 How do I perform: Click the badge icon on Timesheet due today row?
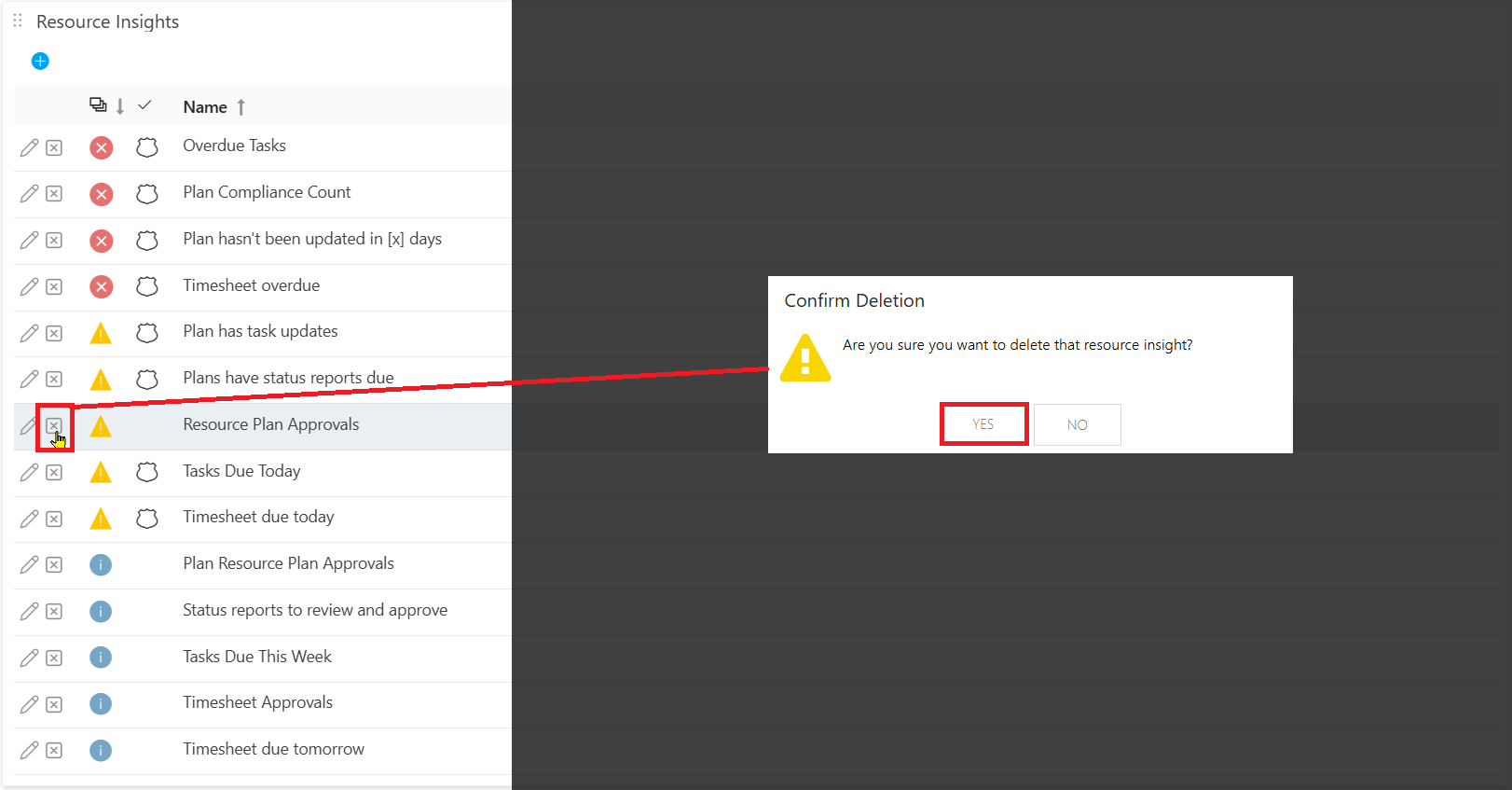(x=146, y=519)
